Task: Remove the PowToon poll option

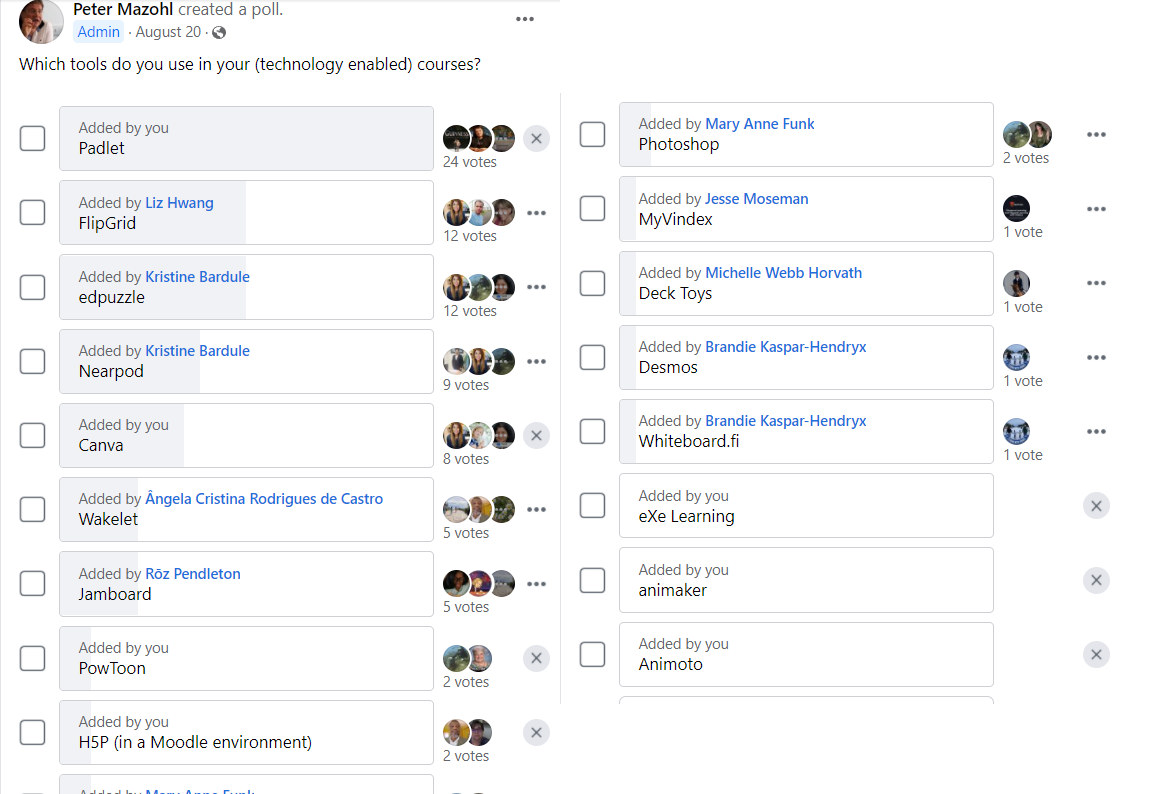Action: point(537,659)
